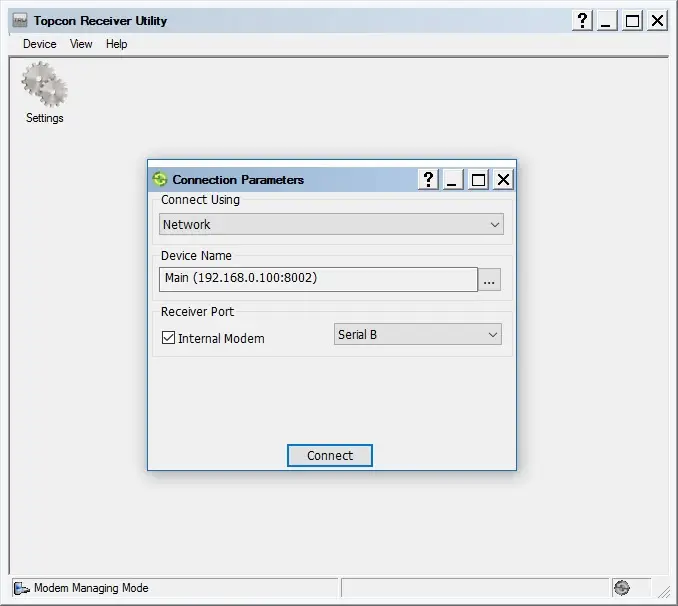Screen dimensions: 678x606
Task: Click the Modem Managing Mode status icon
Action: [x=22, y=588]
